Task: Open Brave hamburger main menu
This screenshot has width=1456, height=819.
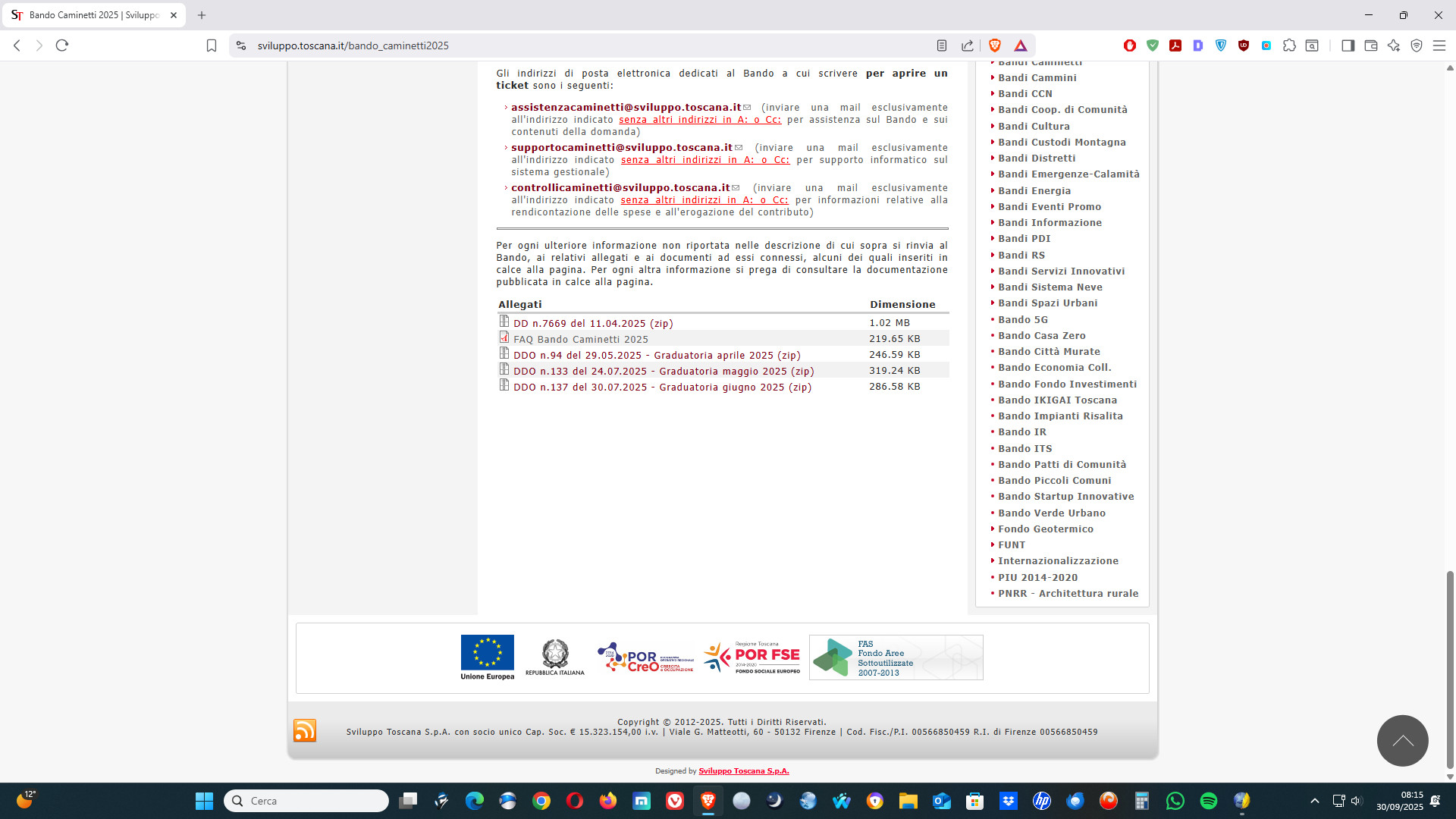Action: click(1439, 45)
